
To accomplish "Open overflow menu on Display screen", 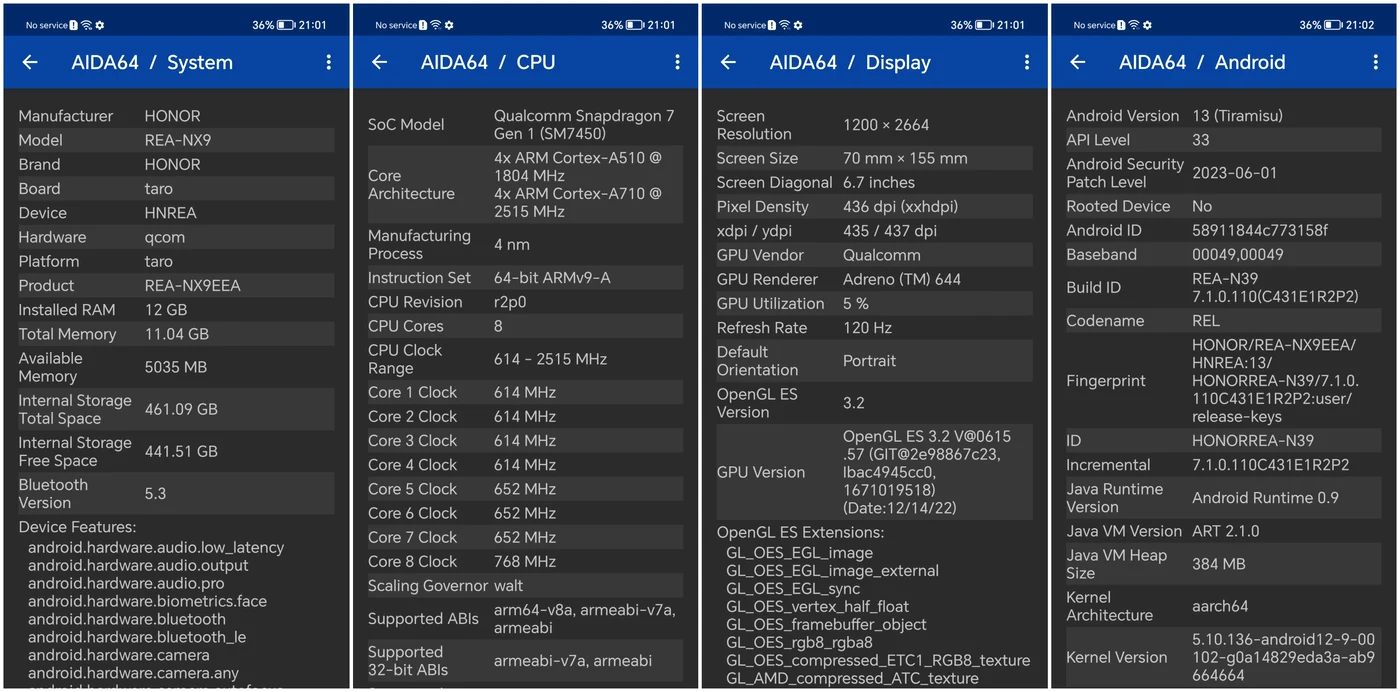I will (x=1026, y=62).
